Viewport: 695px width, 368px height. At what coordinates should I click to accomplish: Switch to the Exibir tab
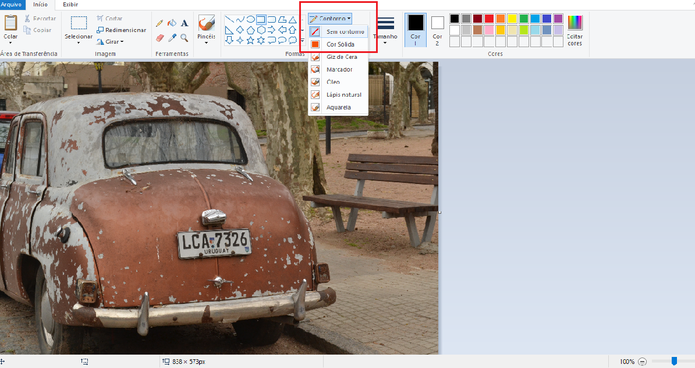tap(70, 4)
